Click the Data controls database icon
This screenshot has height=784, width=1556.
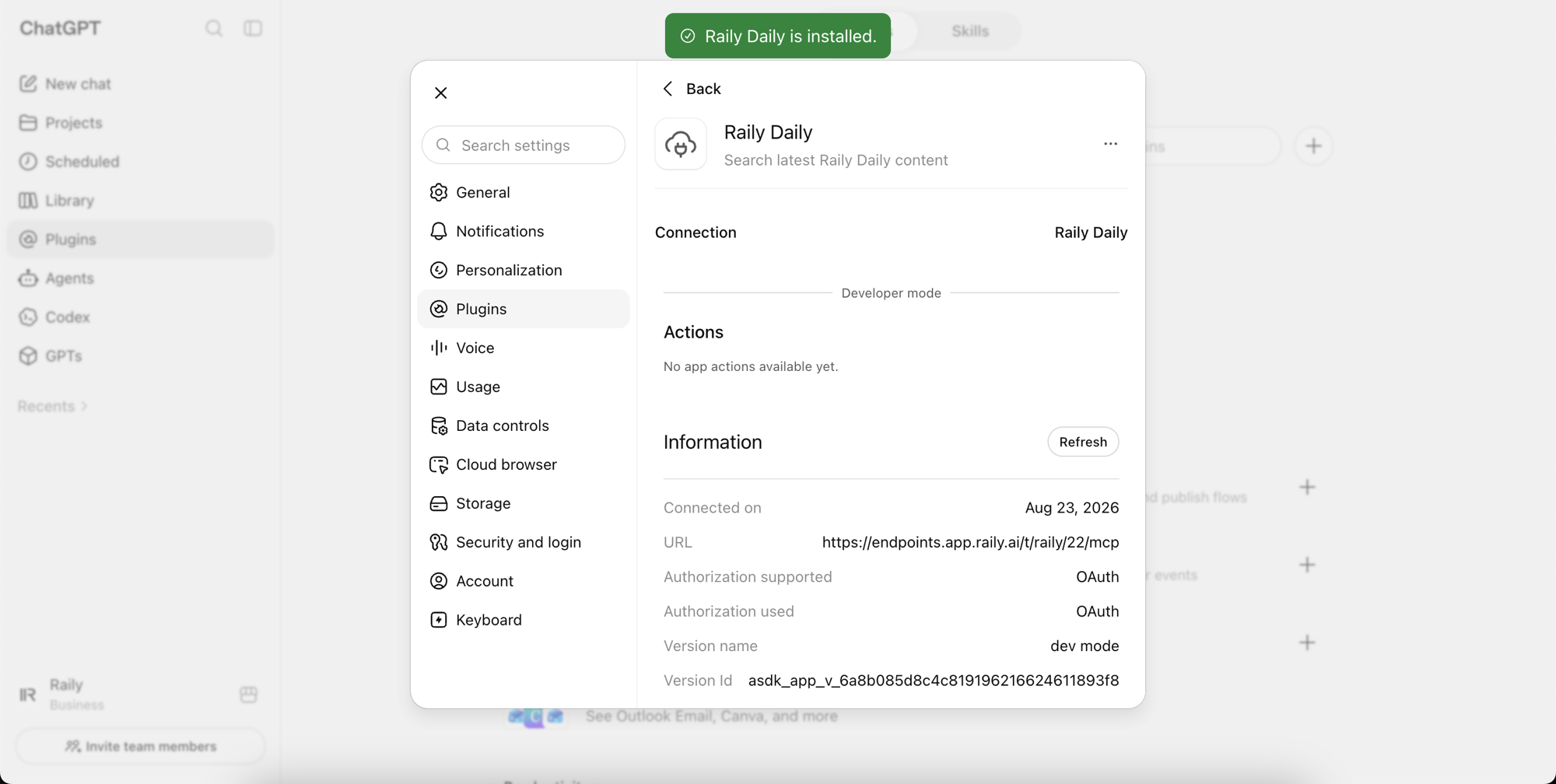[x=439, y=425]
